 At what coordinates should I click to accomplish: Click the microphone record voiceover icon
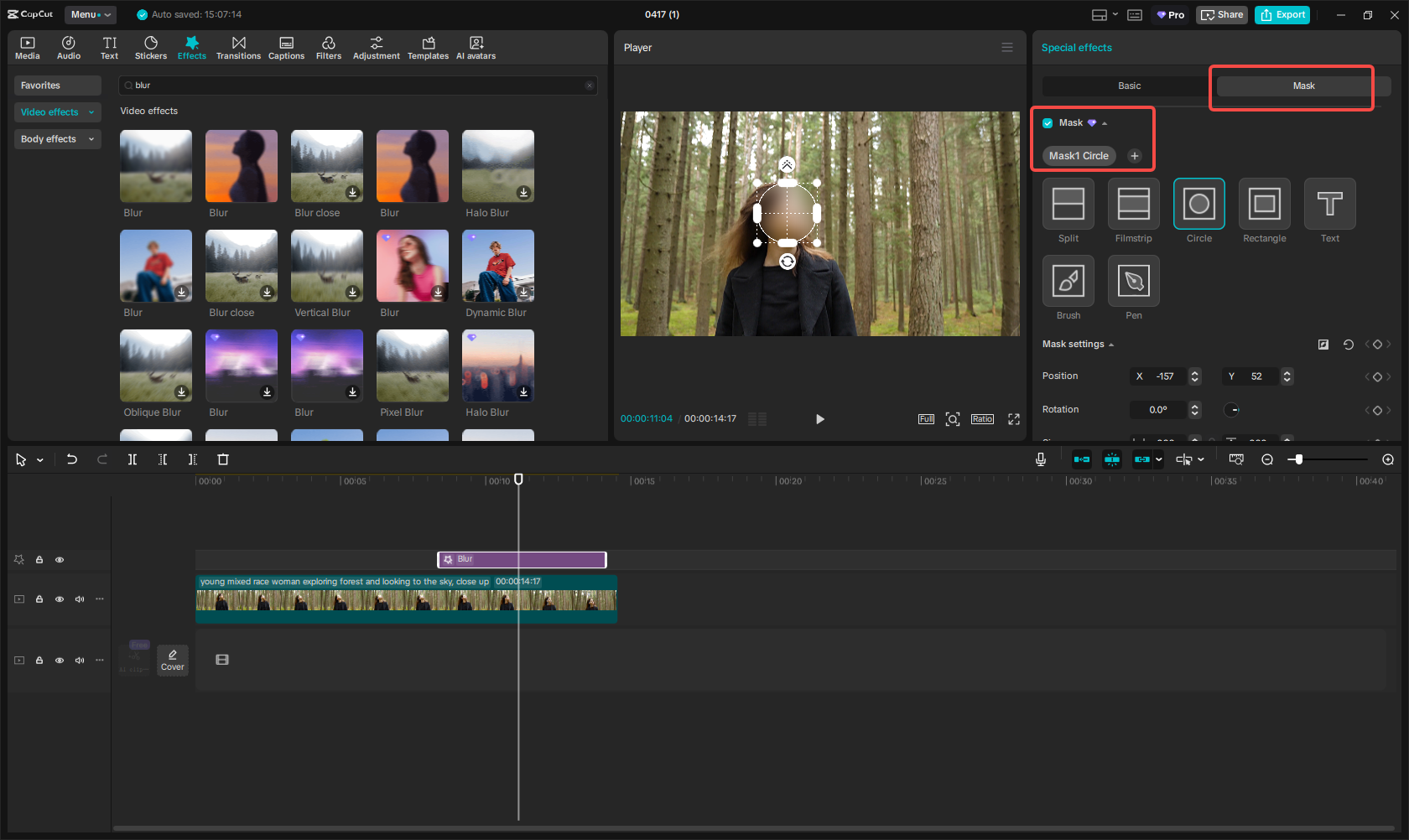[x=1040, y=459]
